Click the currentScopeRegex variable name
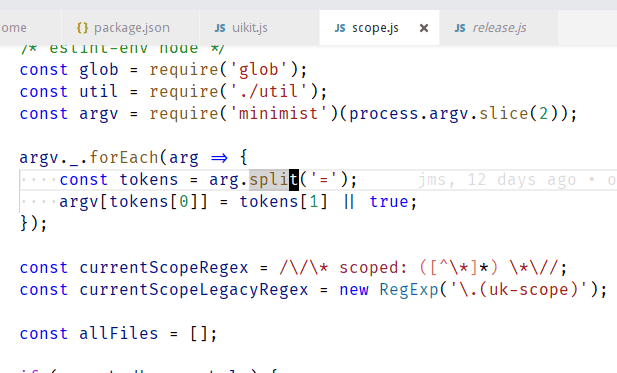Viewport: 617px width, 373px height. click(164, 268)
